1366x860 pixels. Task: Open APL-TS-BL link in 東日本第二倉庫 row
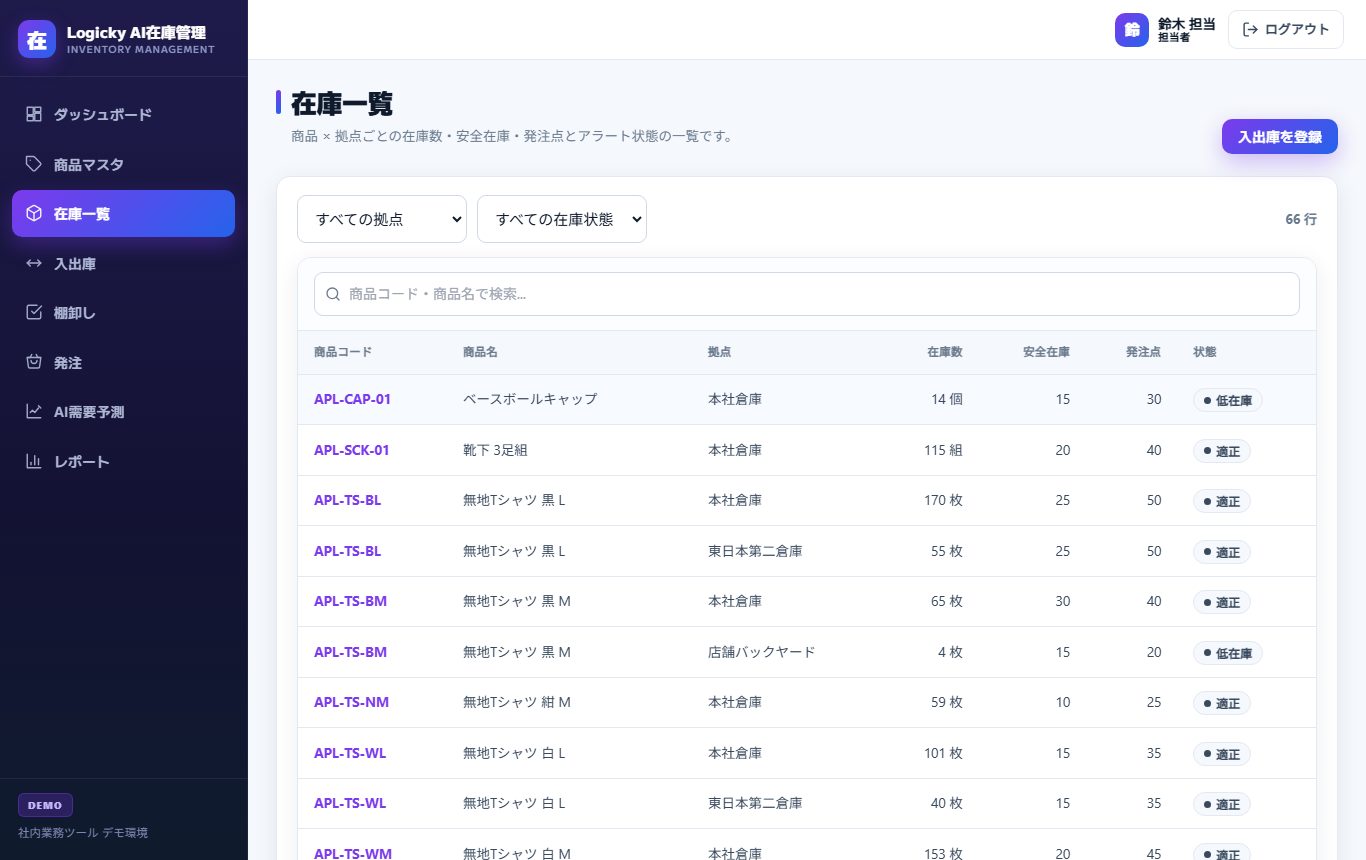(347, 551)
